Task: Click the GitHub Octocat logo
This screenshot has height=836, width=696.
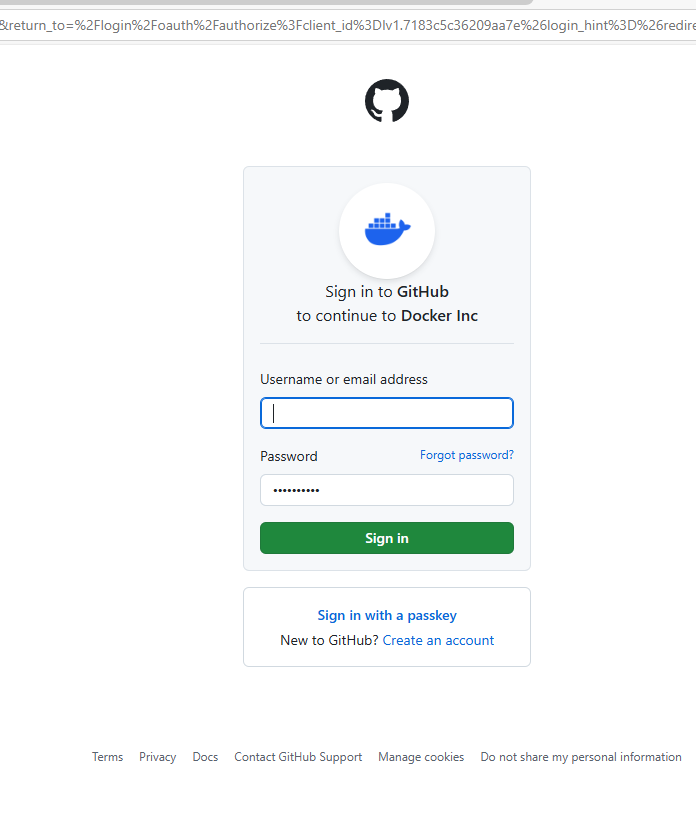Action: coord(387,101)
